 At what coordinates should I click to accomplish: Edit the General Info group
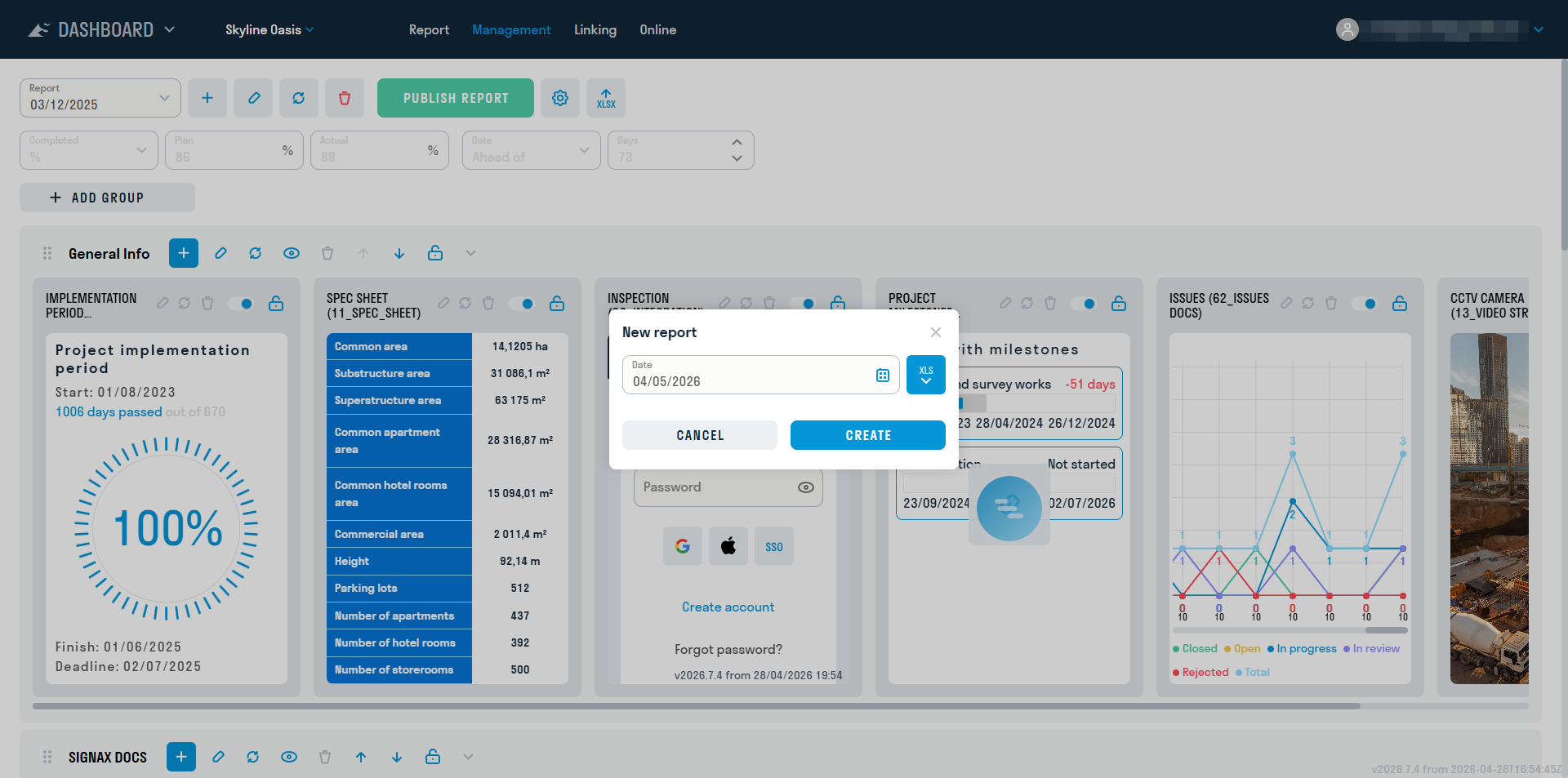(x=220, y=253)
